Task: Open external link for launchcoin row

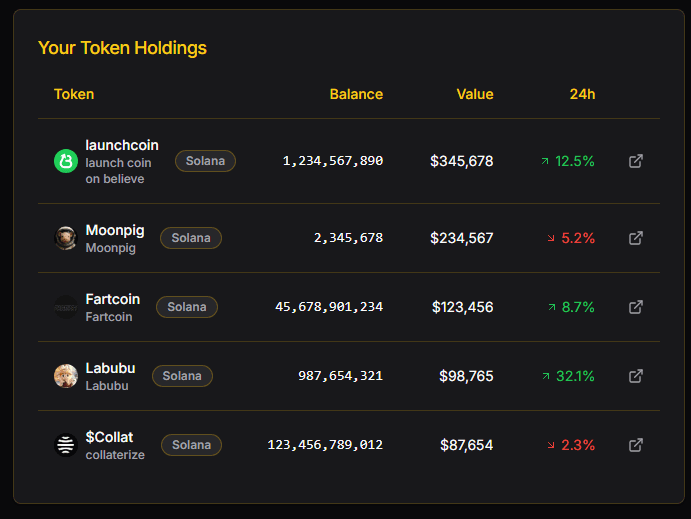Action: coord(635,161)
